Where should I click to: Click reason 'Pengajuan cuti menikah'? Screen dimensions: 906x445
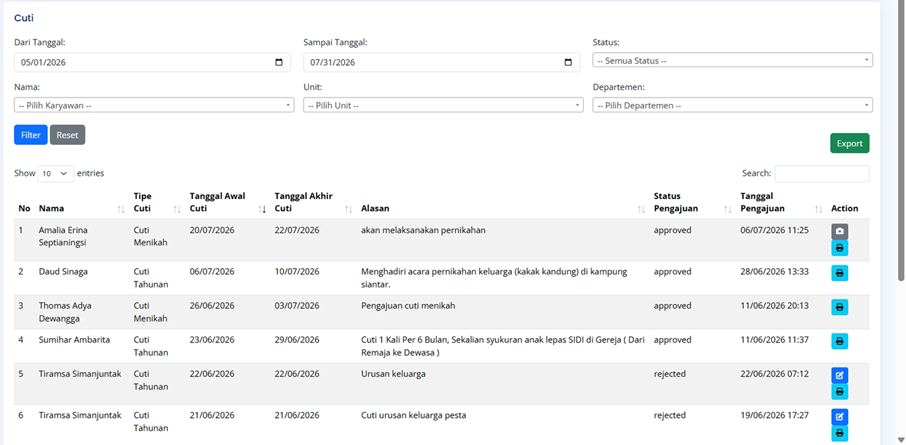pyautogui.click(x=408, y=305)
